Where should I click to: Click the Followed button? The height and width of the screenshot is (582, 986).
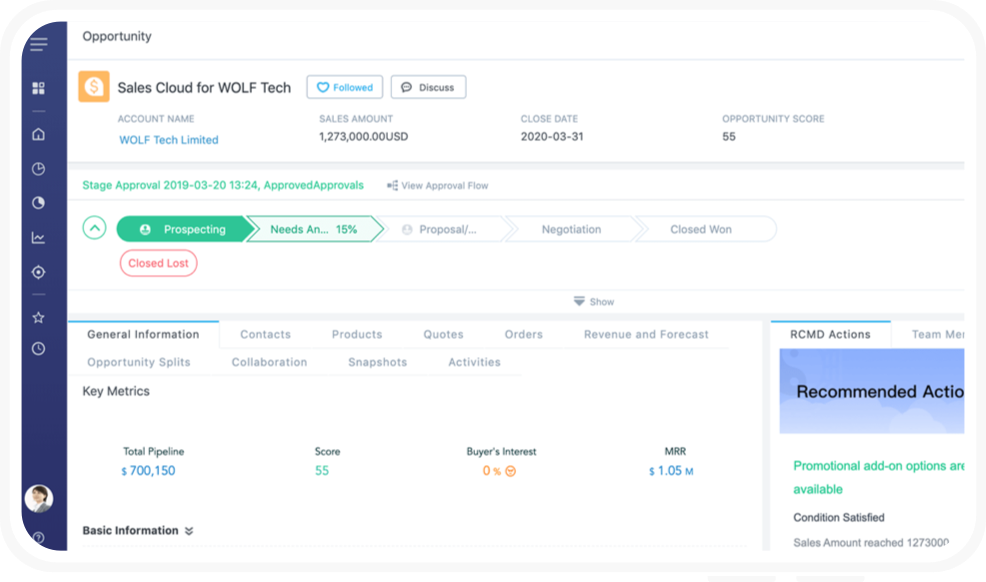(x=345, y=87)
